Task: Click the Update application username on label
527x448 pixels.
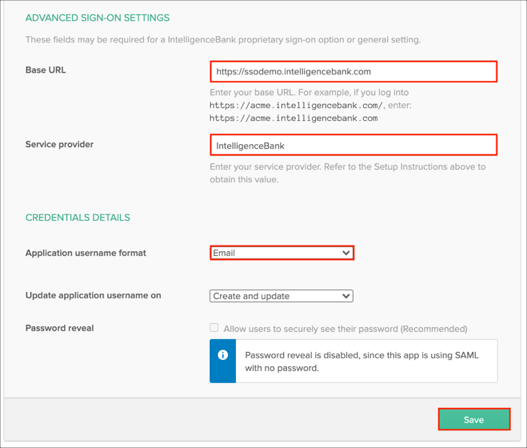Action: tap(93, 295)
